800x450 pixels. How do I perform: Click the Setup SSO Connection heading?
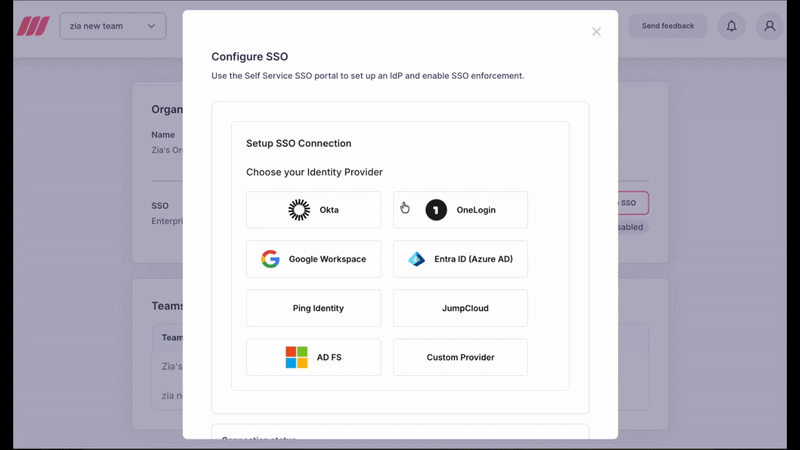[x=298, y=143]
